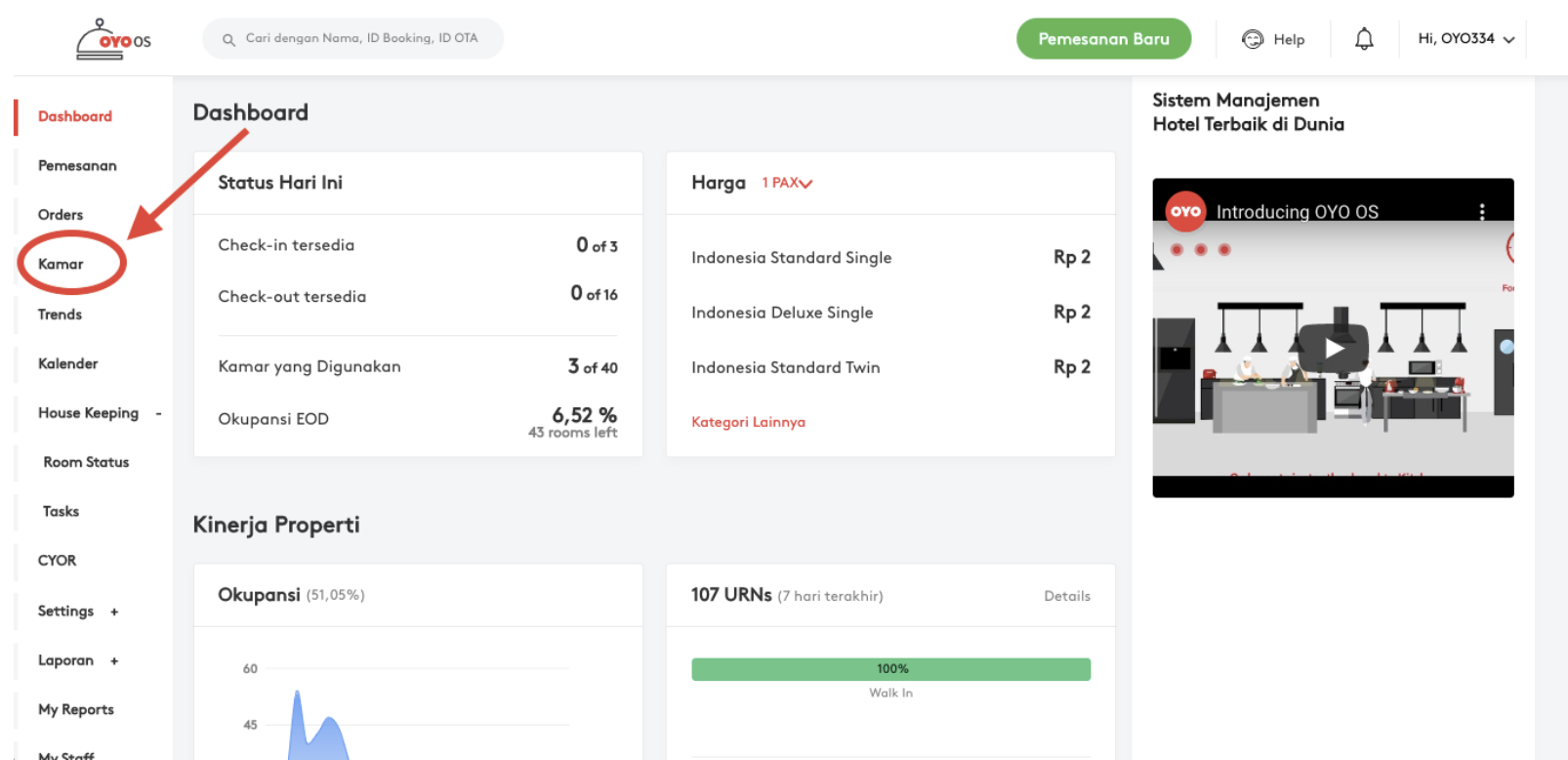This screenshot has width=1568, height=760.
Task: Open Room Status under House Keeping
Action: pyautogui.click(x=86, y=462)
